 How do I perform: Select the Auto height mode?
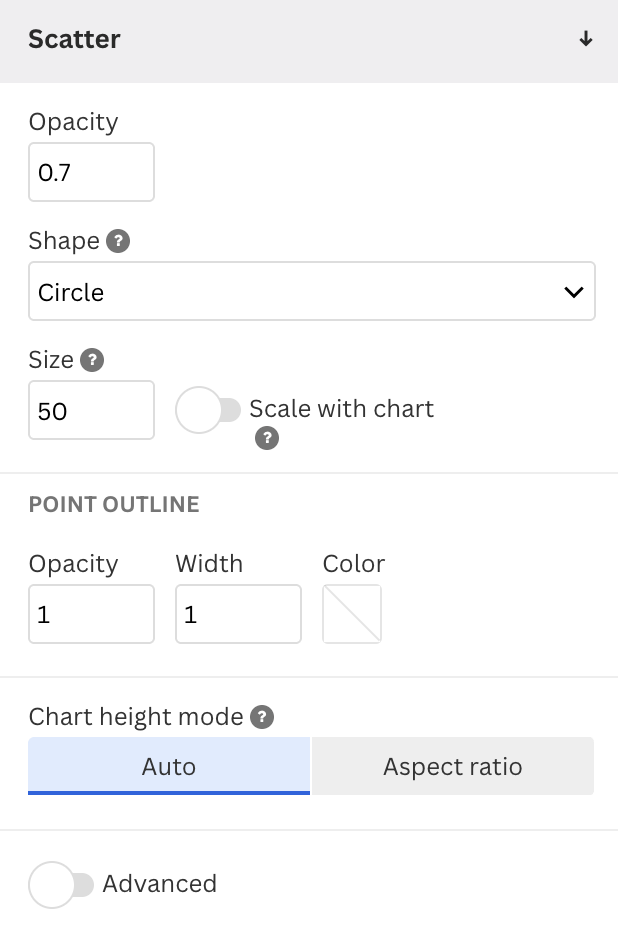[x=169, y=766]
